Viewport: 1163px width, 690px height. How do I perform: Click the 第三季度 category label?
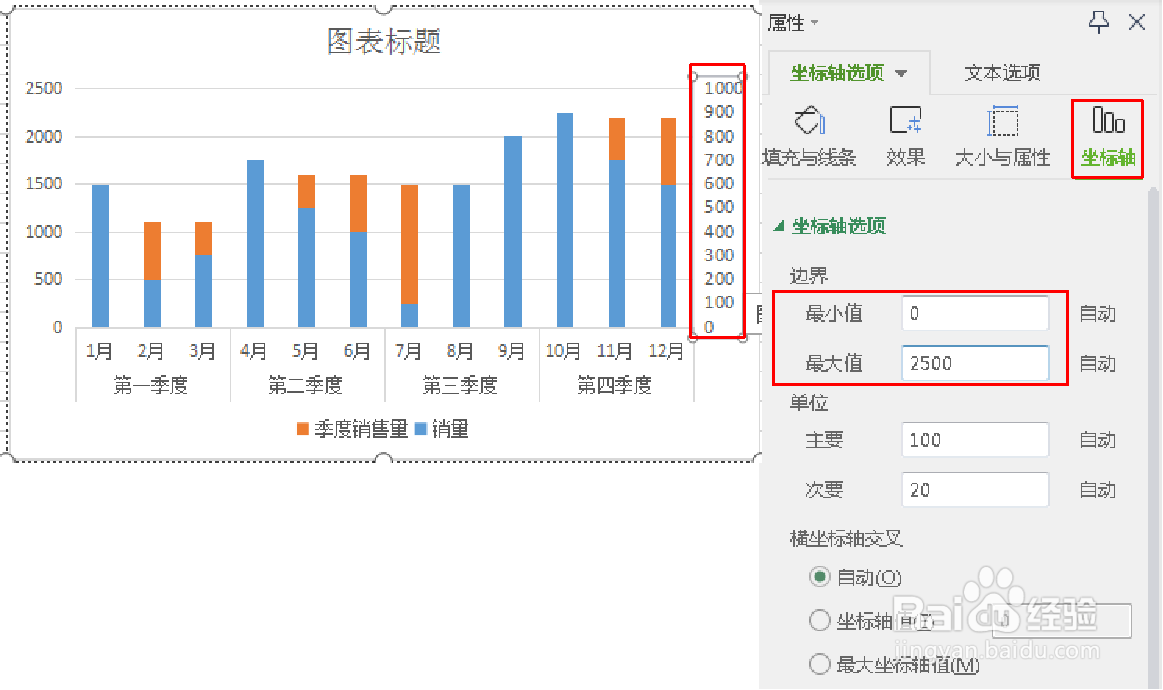459,385
